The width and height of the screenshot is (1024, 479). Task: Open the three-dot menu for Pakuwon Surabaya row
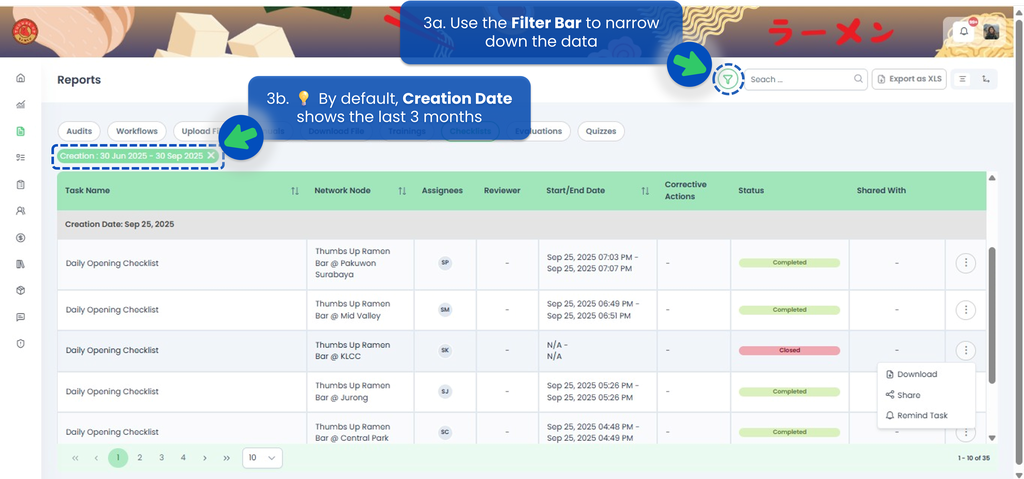coord(965,263)
